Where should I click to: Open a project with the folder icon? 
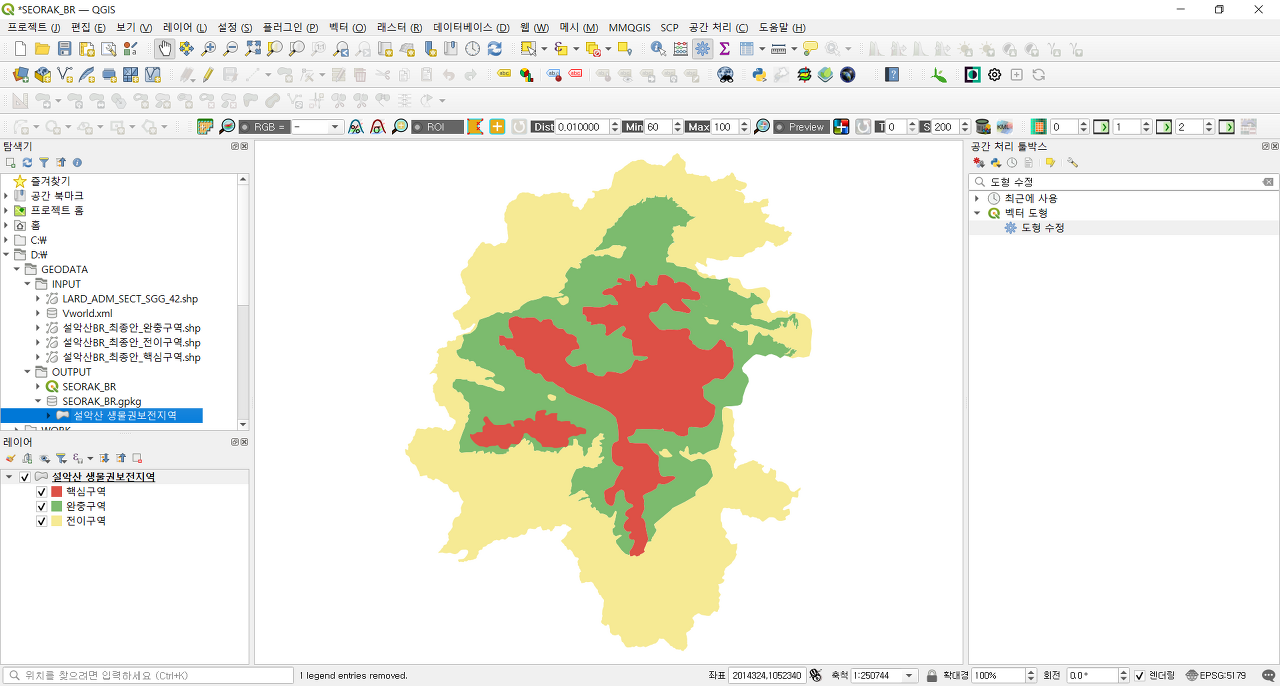(42, 48)
